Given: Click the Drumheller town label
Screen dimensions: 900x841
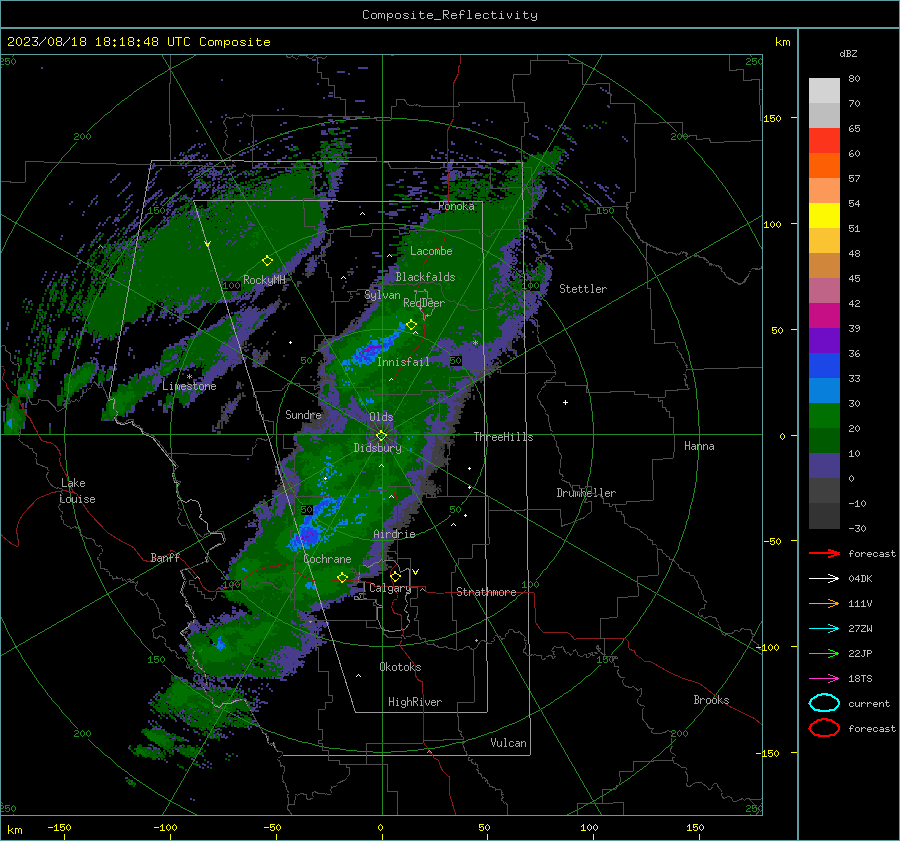Looking at the screenshot, I should tap(586, 493).
